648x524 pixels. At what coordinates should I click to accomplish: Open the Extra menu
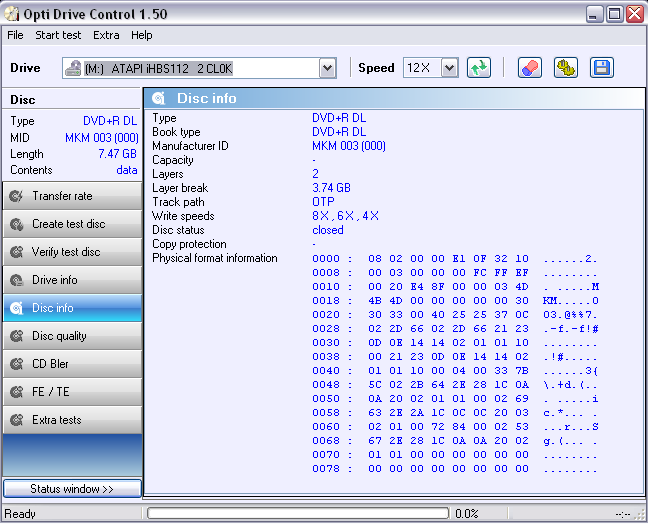[106, 35]
